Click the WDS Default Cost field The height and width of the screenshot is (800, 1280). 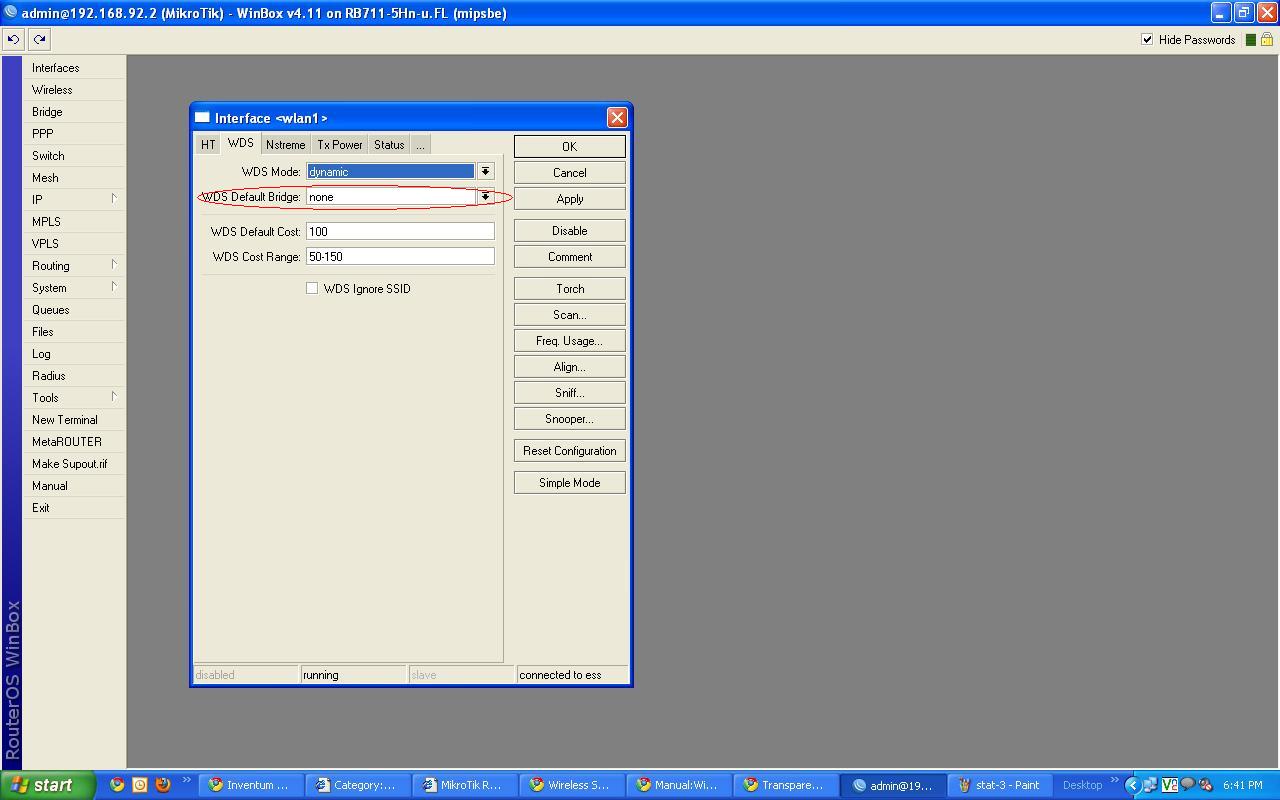(400, 231)
